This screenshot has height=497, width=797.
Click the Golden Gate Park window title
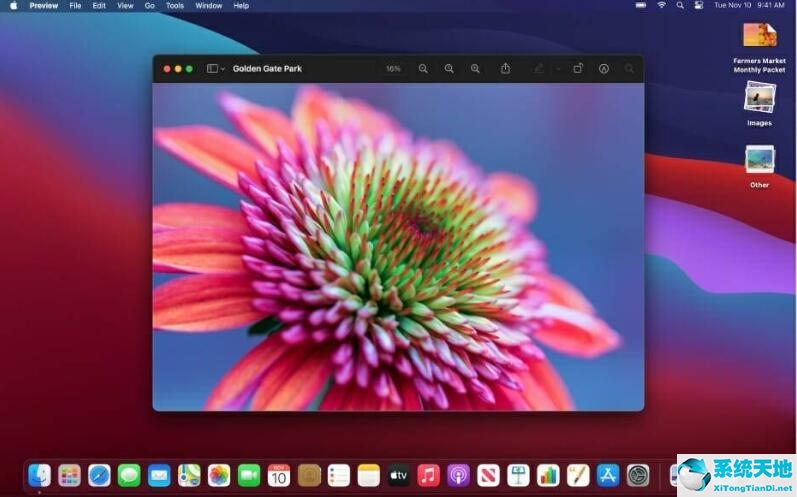[267, 69]
